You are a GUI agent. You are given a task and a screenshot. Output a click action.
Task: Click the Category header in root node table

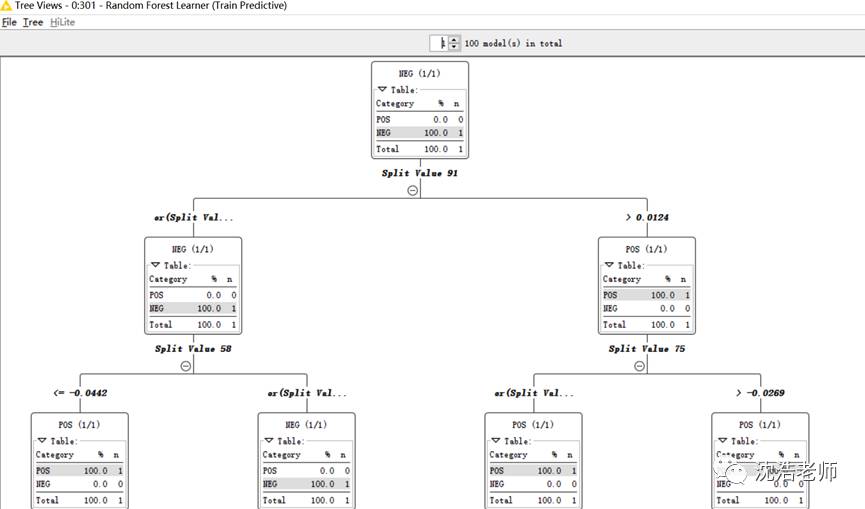click(394, 104)
